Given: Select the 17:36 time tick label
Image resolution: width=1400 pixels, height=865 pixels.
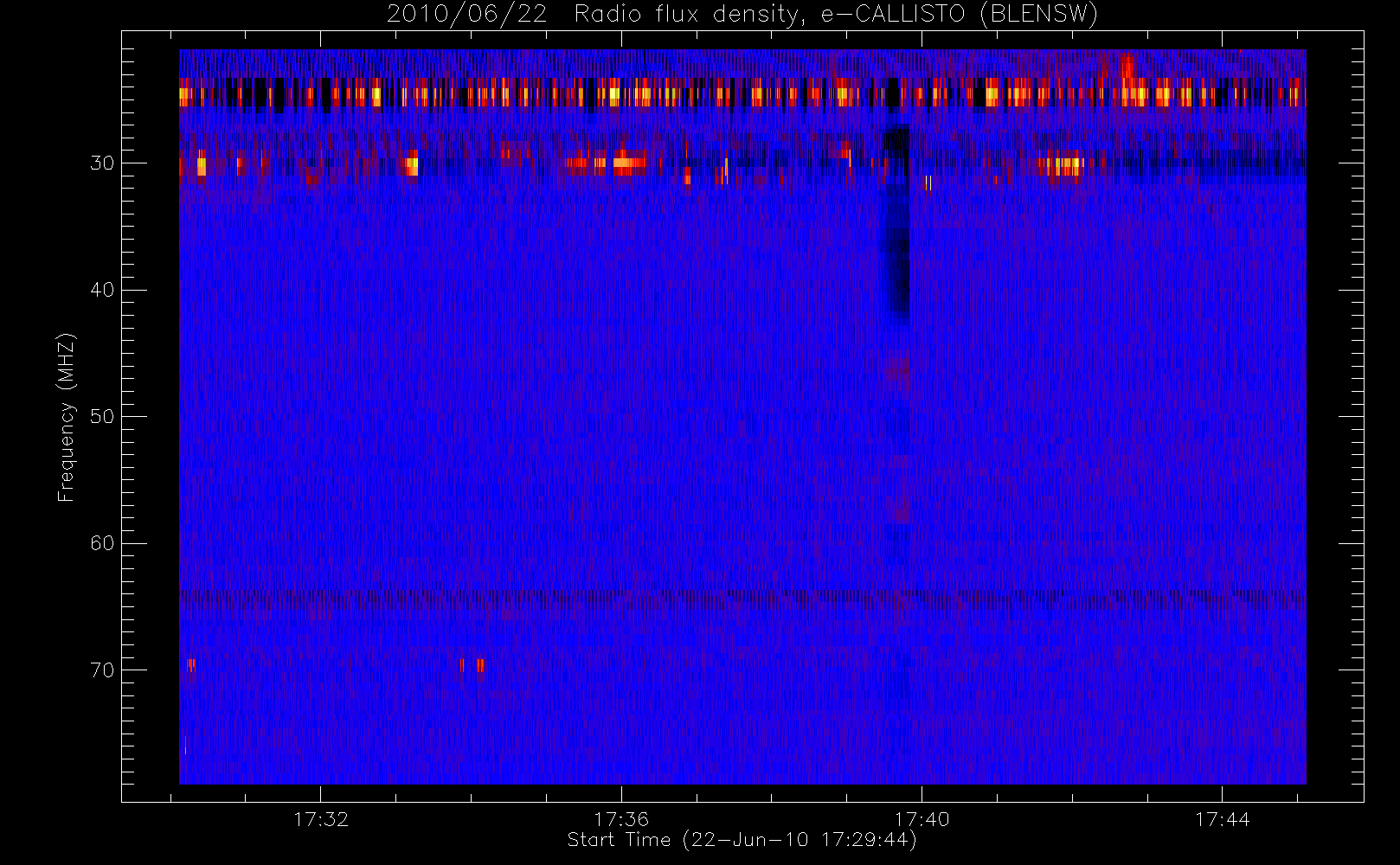Looking at the screenshot, I should (621, 819).
